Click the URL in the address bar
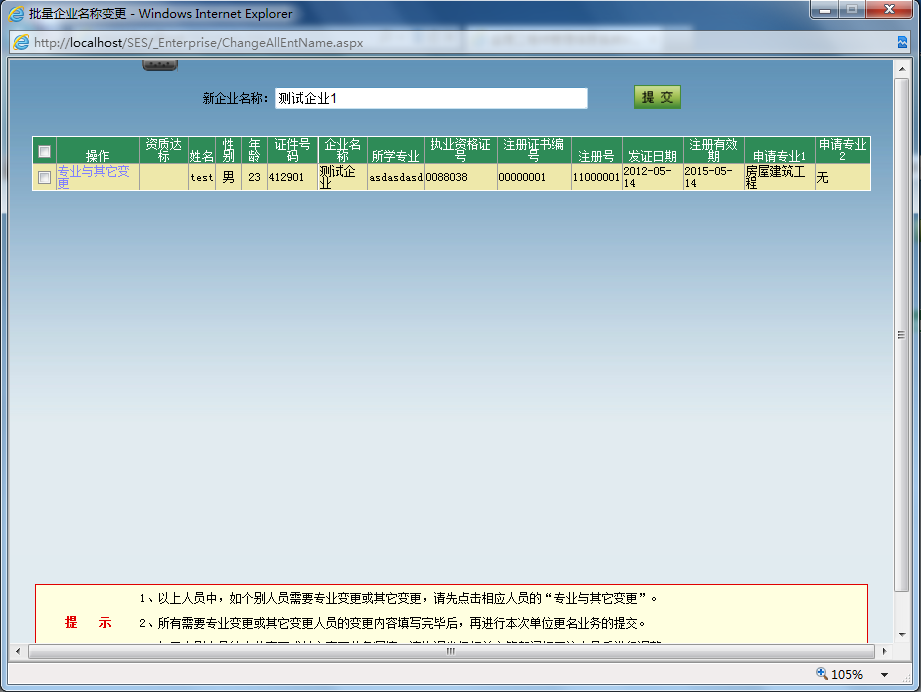The image size is (921, 692). [198, 43]
